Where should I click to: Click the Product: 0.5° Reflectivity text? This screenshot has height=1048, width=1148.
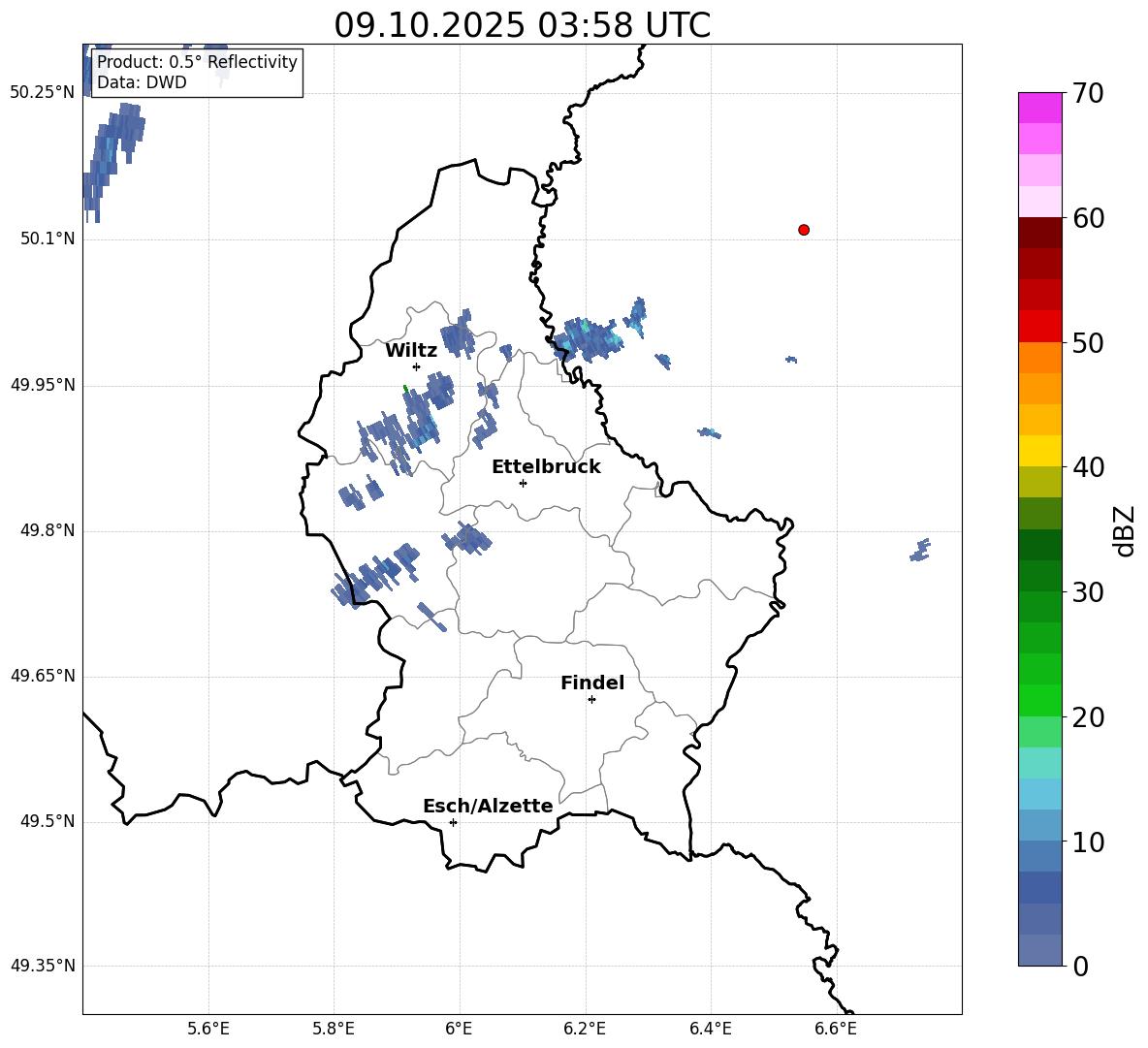(197, 61)
